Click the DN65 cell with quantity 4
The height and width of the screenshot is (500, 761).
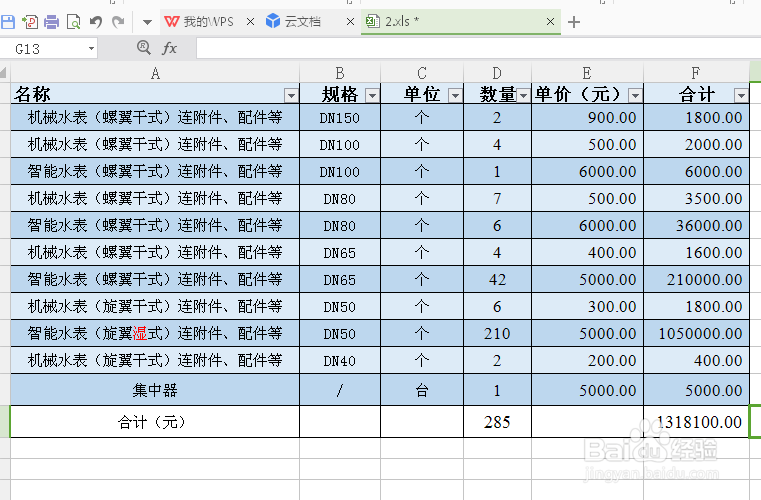point(340,252)
